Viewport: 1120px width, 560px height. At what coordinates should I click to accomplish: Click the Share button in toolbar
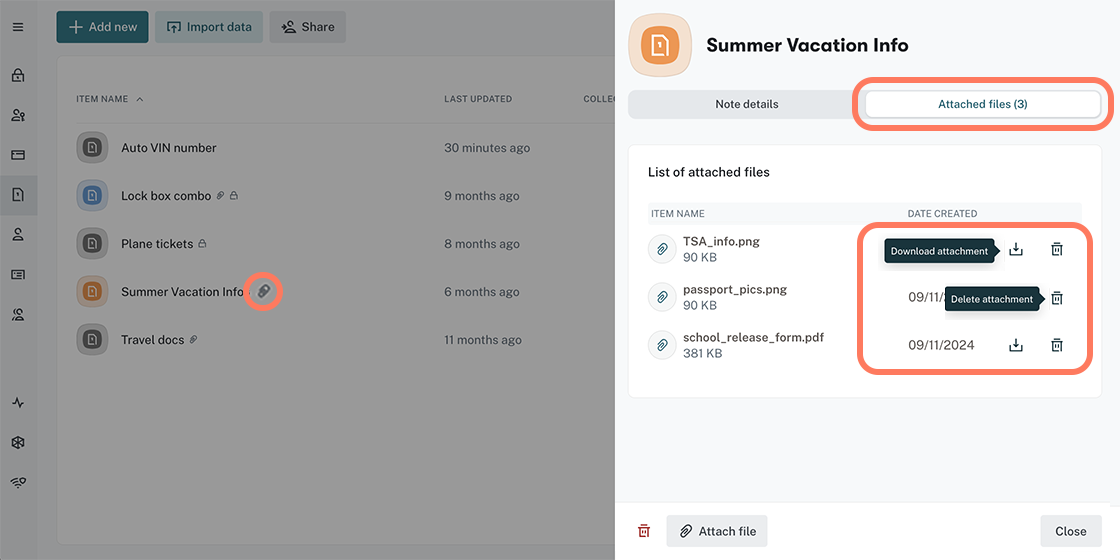[308, 27]
